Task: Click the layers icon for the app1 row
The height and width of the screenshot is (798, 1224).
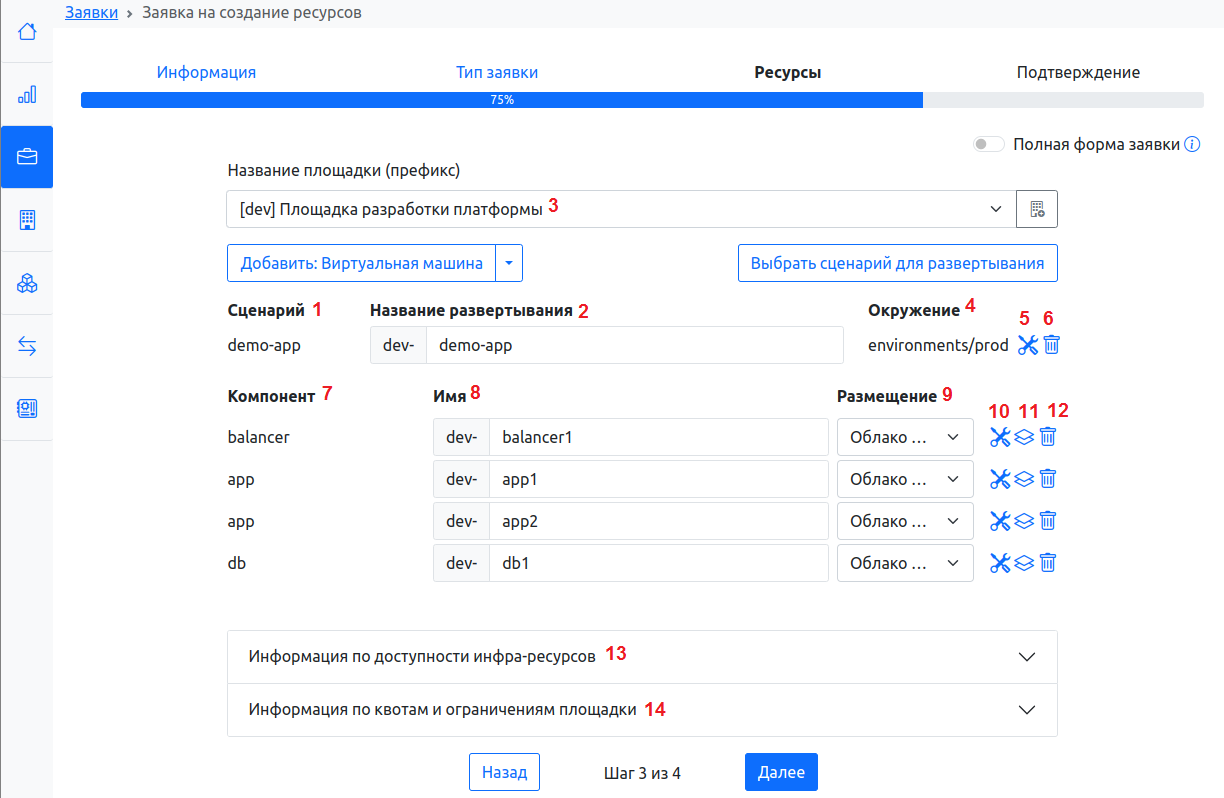Action: 1024,479
